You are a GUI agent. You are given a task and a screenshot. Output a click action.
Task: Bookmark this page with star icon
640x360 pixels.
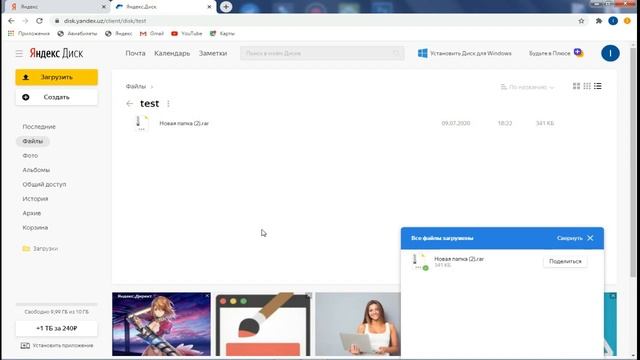tap(581, 21)
